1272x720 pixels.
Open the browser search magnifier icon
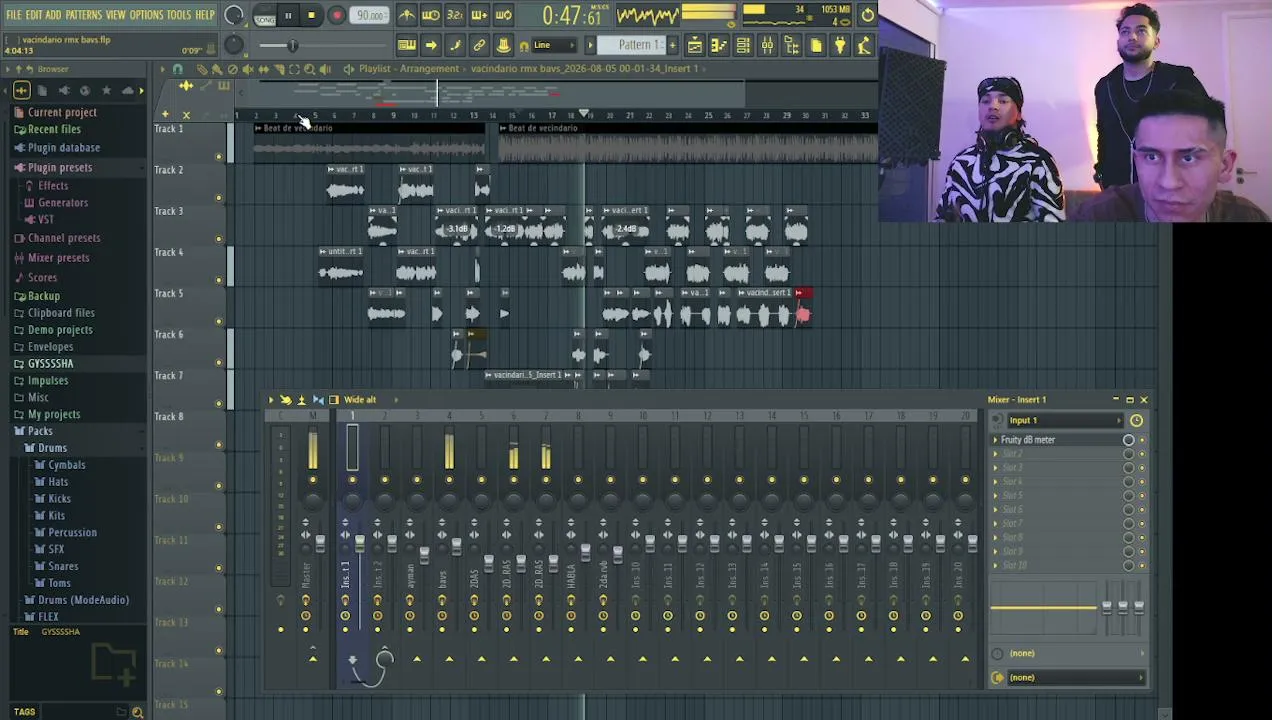pyautogui.click(x=137, y=712)
